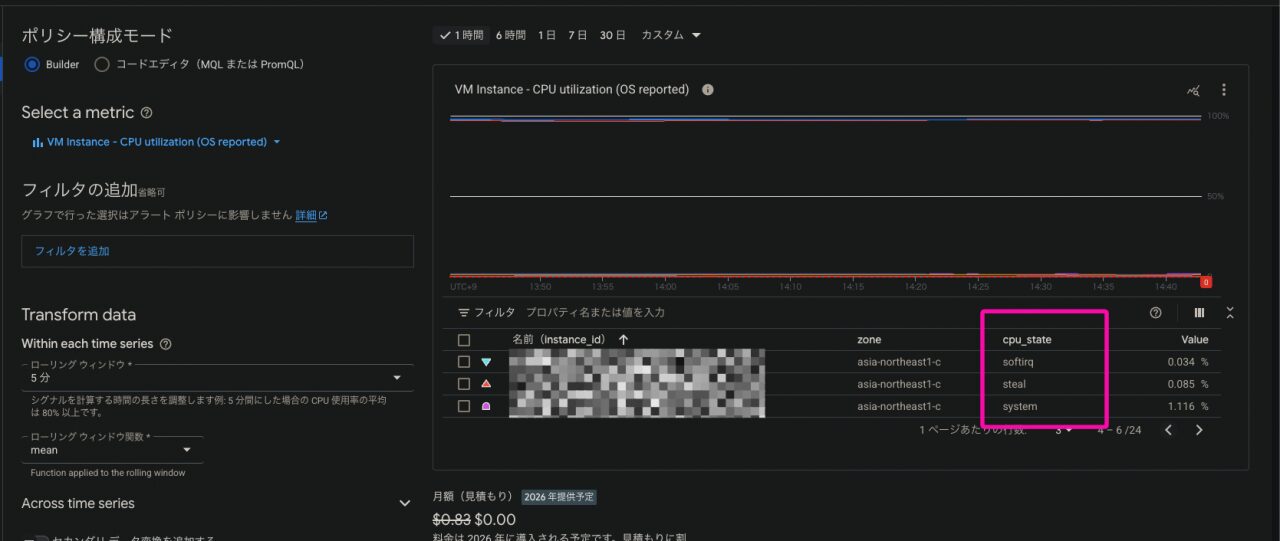The height and width of the screenshot is (541, 1280).
Task: Go to previous page of table rows
Action: pos(1167,430)
